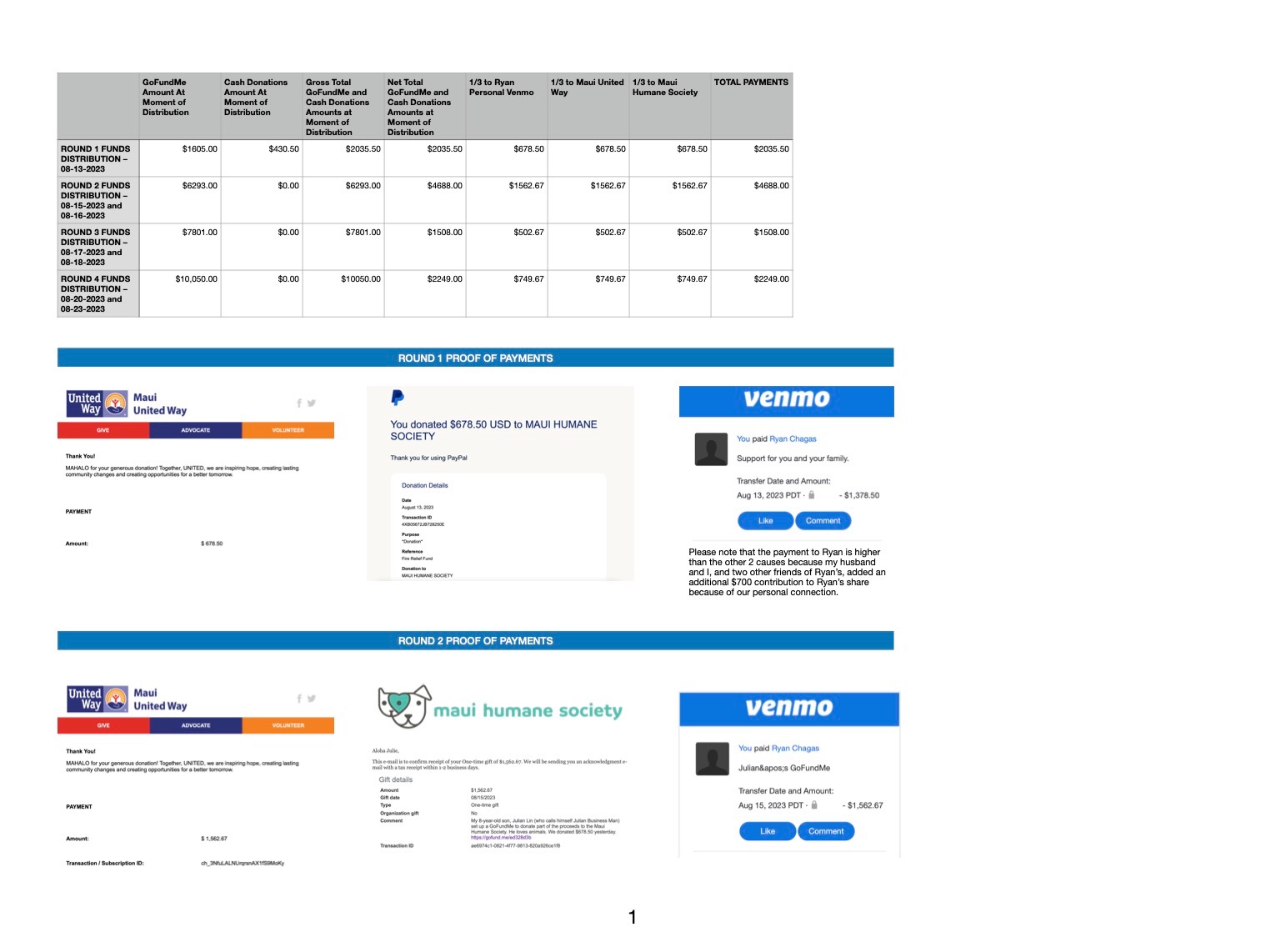
Task: Open the GIVE tab in Round 1 United Way receipt
Action: tap(103, 430)
